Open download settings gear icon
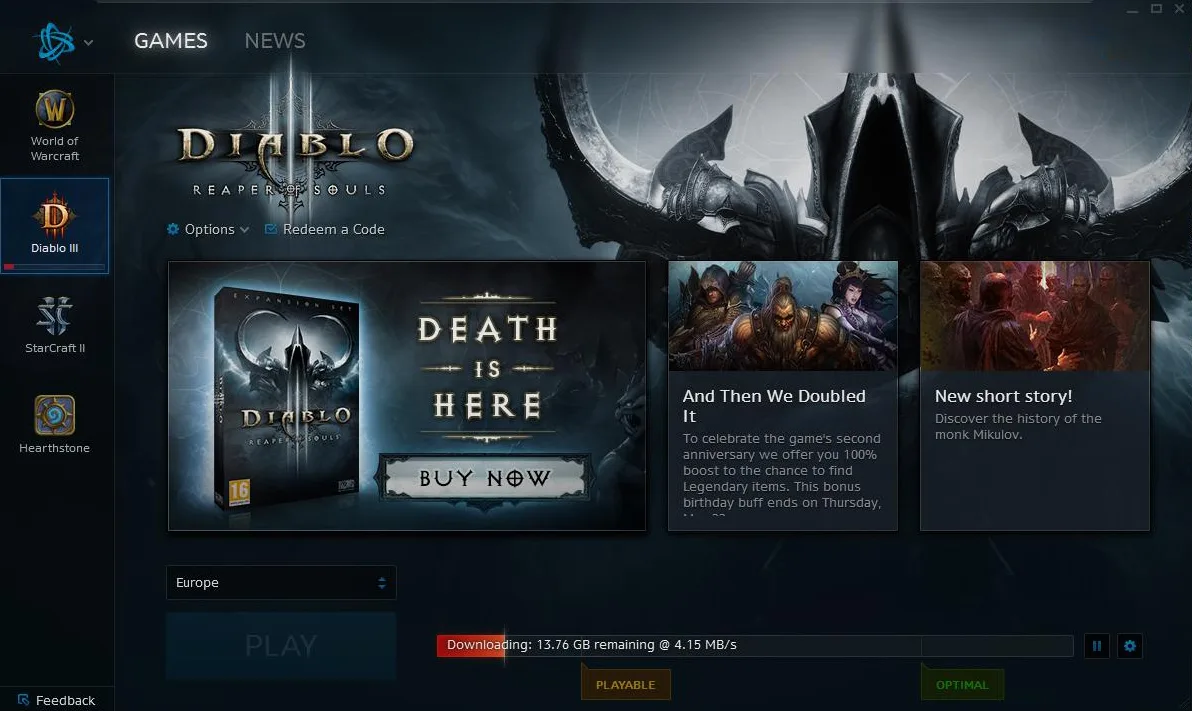 point(1130,646)
